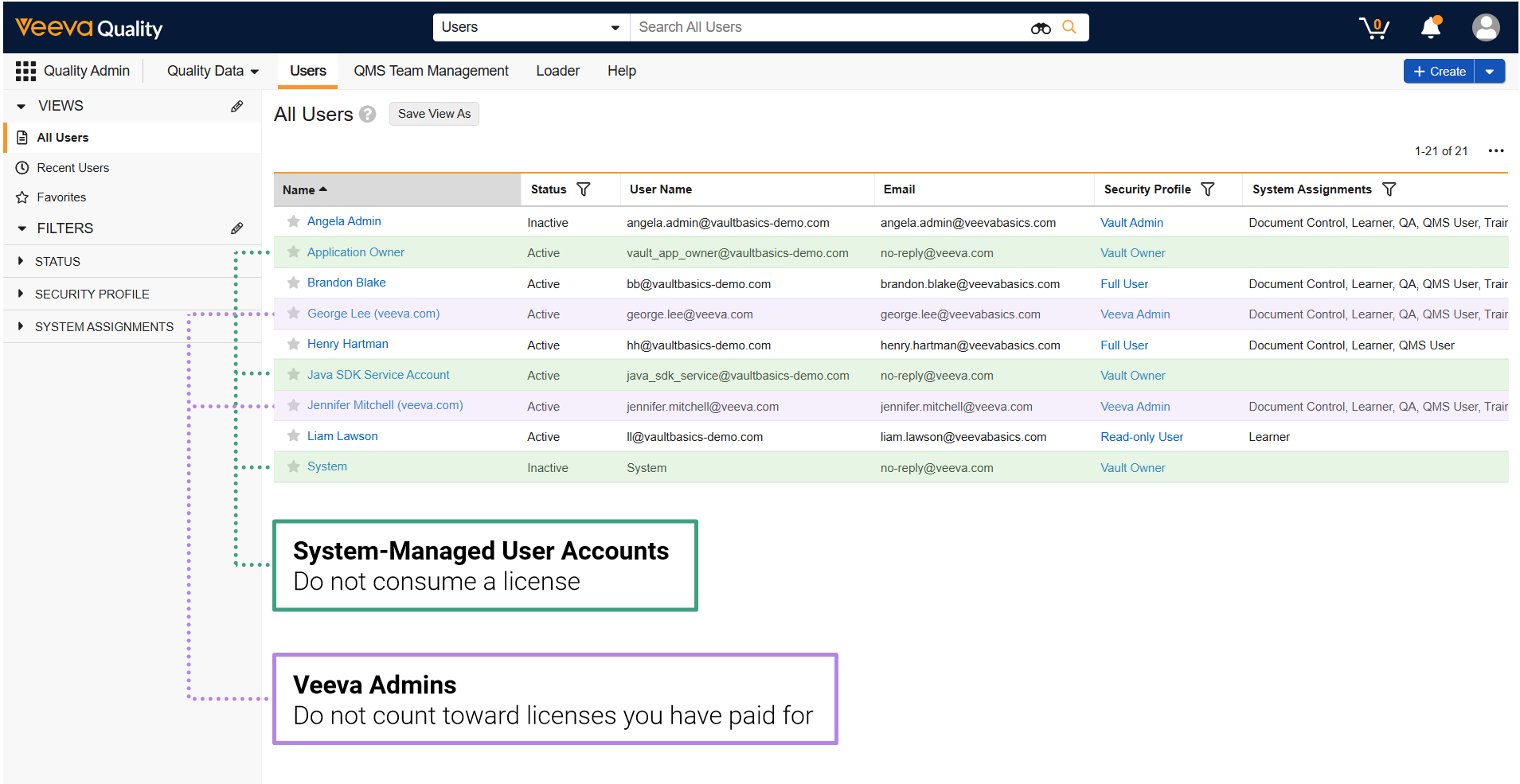The height and width of the screenshot is (784, 1520).
Task: Expand the SECURITY PROFILE filter section
Action: coord(20,294)
